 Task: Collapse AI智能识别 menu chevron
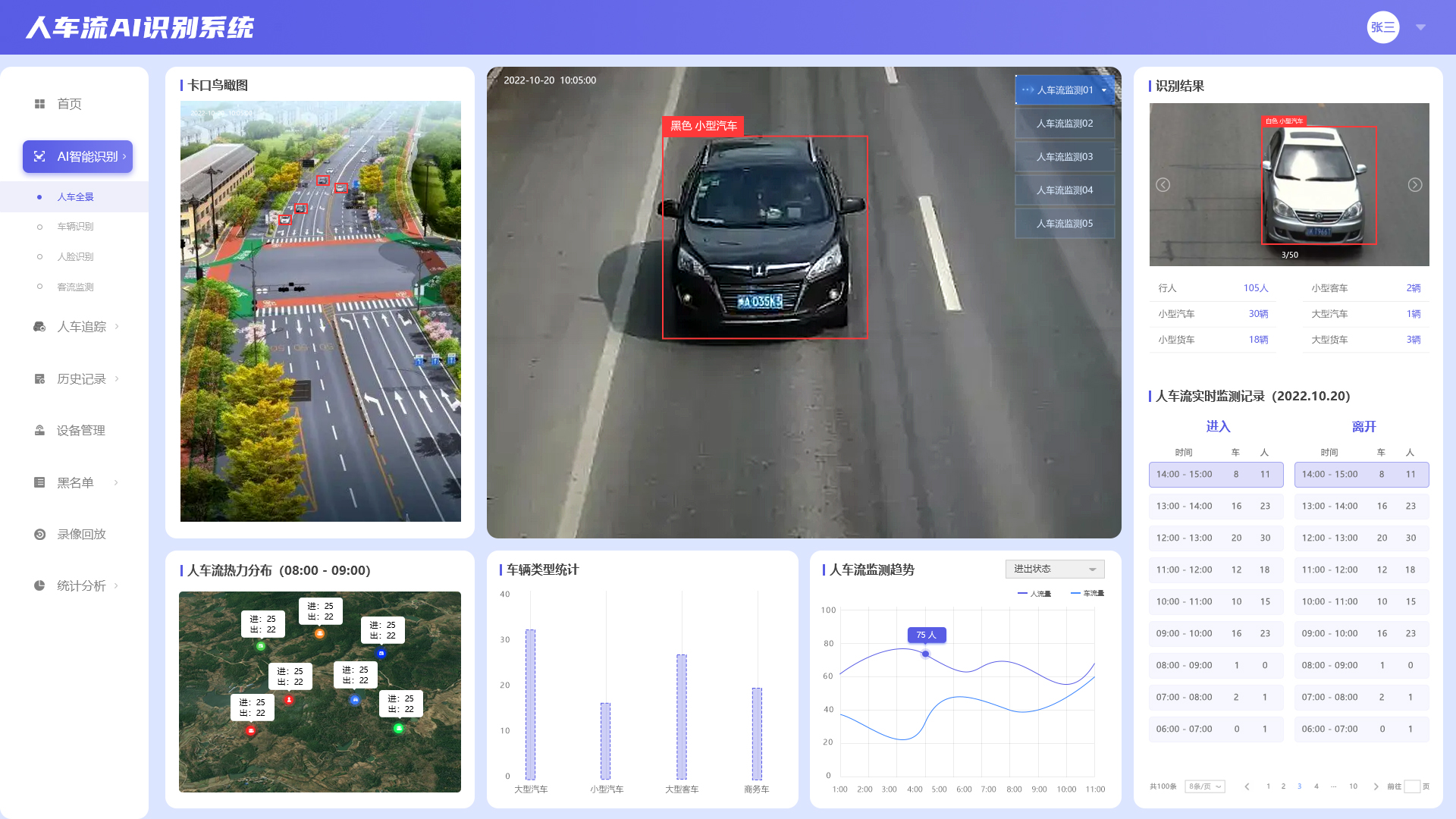tap(124, 156)
